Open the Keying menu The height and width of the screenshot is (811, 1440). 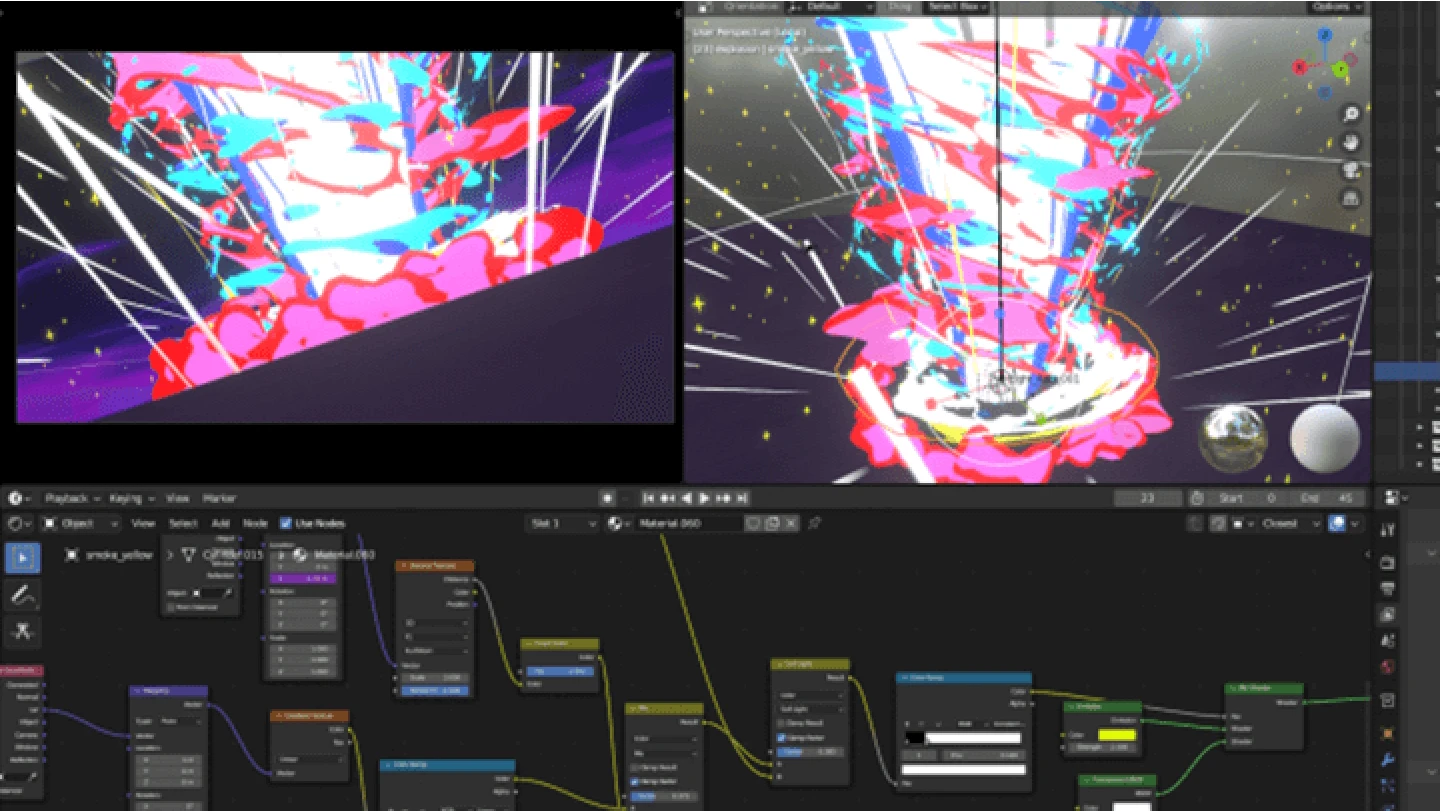point(132,498)
